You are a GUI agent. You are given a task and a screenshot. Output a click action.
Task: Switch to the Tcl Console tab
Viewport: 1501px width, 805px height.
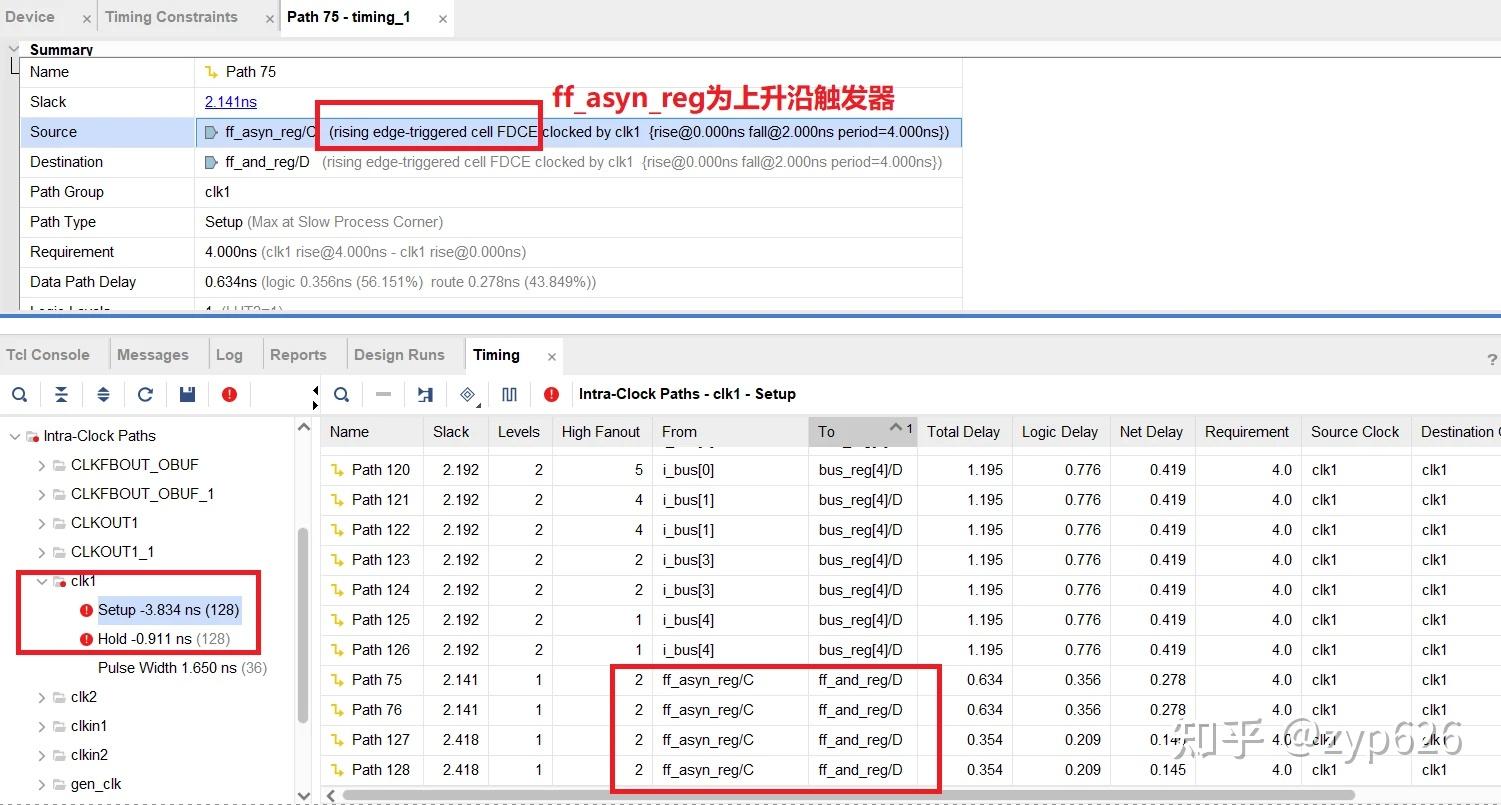point(48,355)
